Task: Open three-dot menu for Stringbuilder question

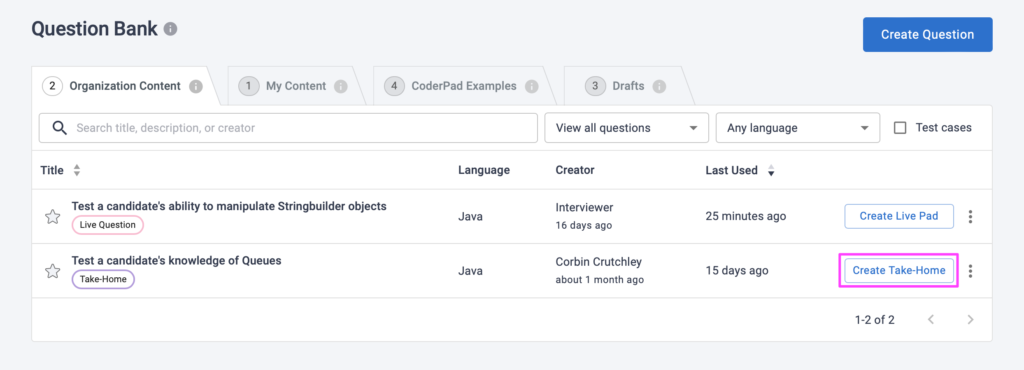Action: [x=970, y=217]
